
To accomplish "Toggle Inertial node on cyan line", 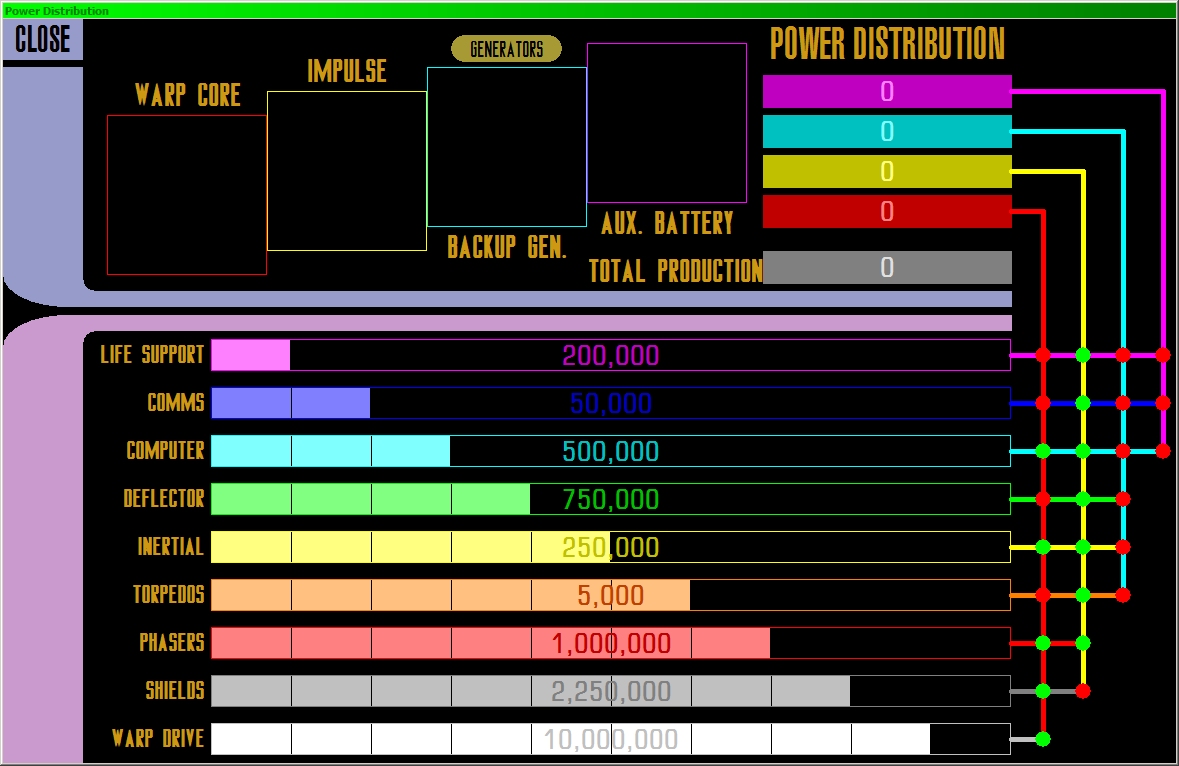I will (x=1123, y=547).
